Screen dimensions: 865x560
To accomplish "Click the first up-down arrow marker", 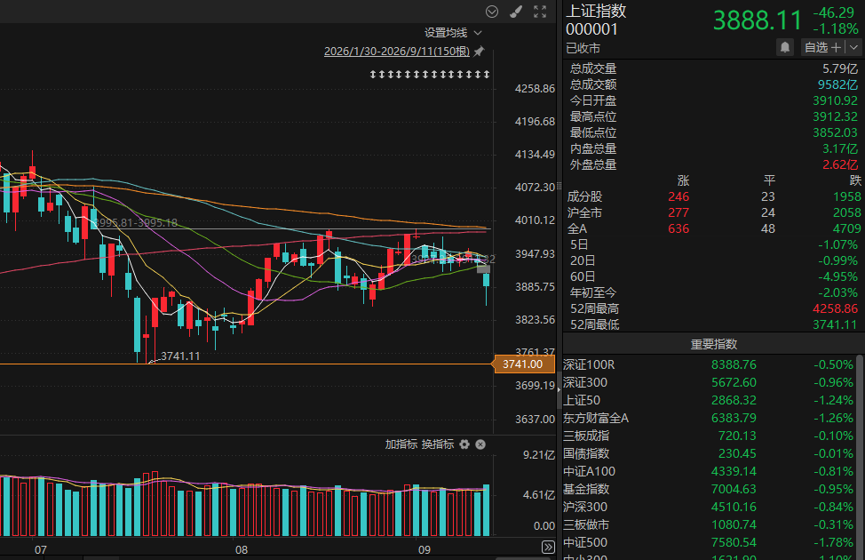I will [373, 74].
